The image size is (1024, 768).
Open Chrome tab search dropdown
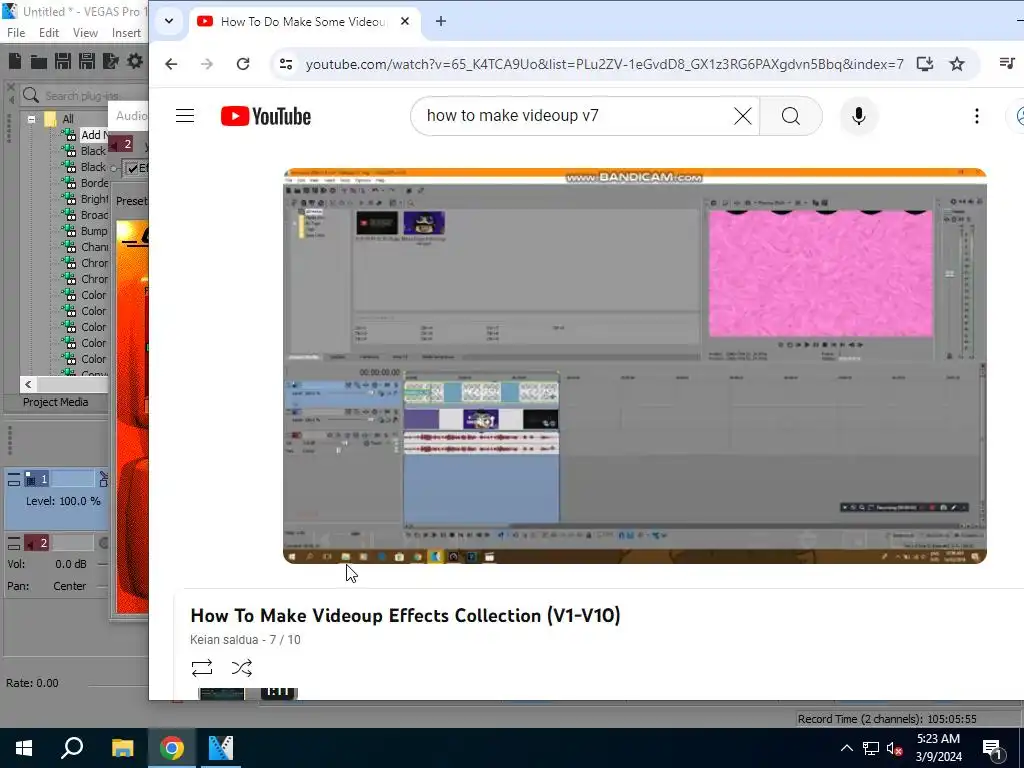tap(168, 21)
